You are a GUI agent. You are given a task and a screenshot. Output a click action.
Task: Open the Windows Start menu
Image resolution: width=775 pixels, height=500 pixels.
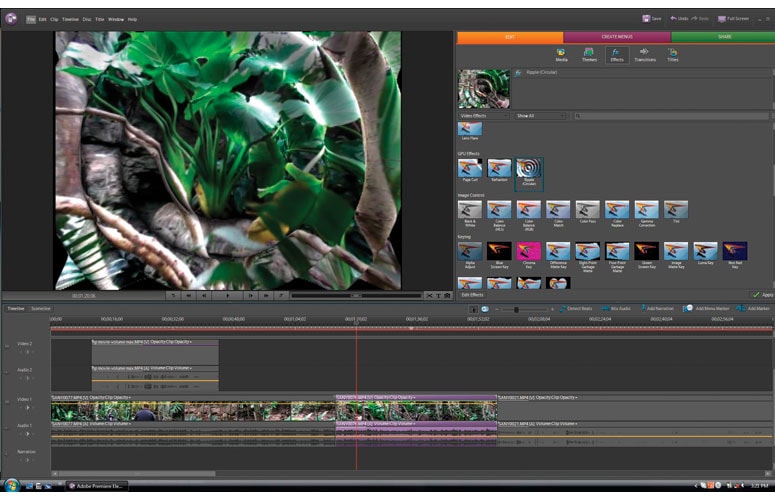pos(11,486)
